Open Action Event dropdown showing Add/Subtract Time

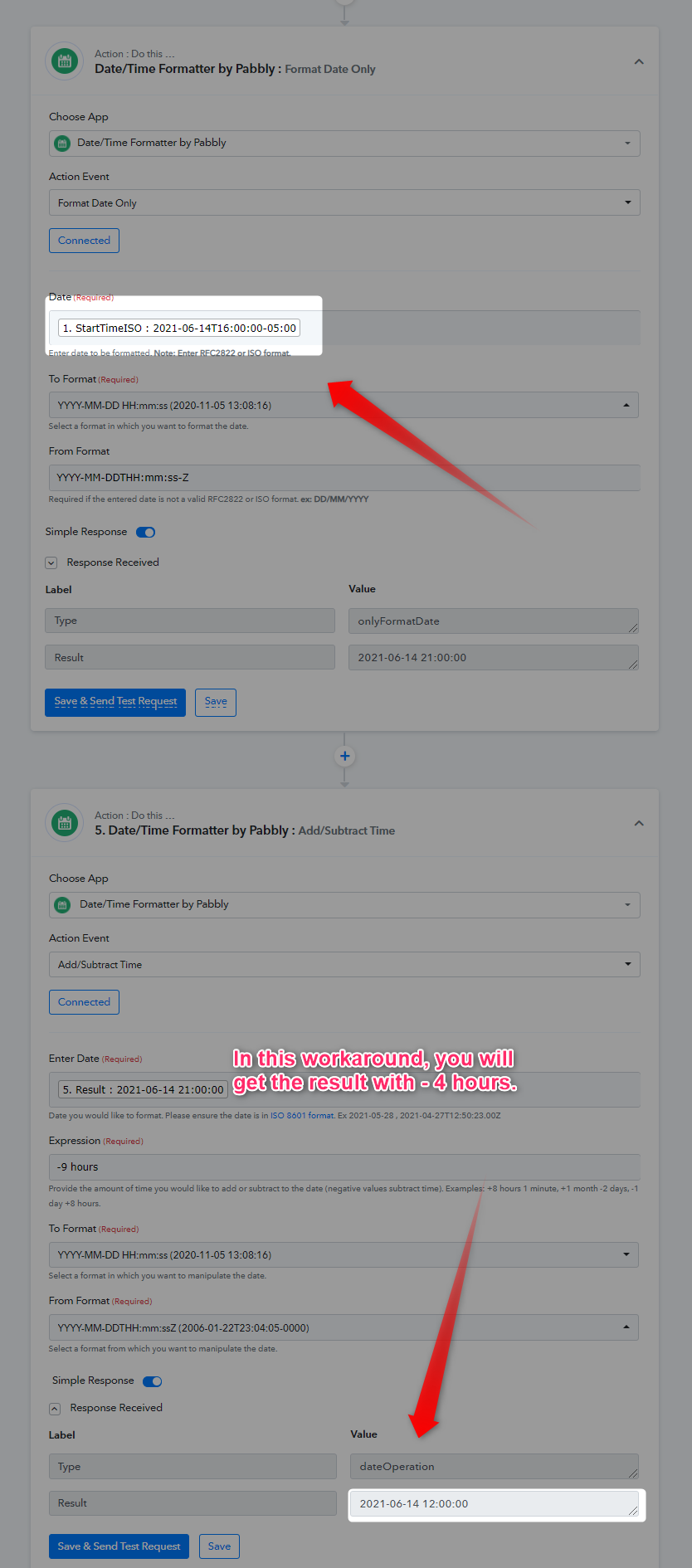pyautogui.click(x=344, y=964)
